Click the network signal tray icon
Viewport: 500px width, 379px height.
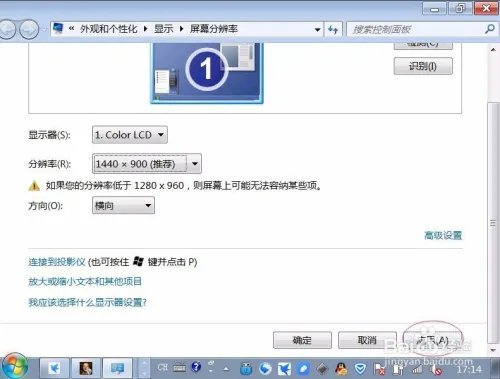coord(417,369)
